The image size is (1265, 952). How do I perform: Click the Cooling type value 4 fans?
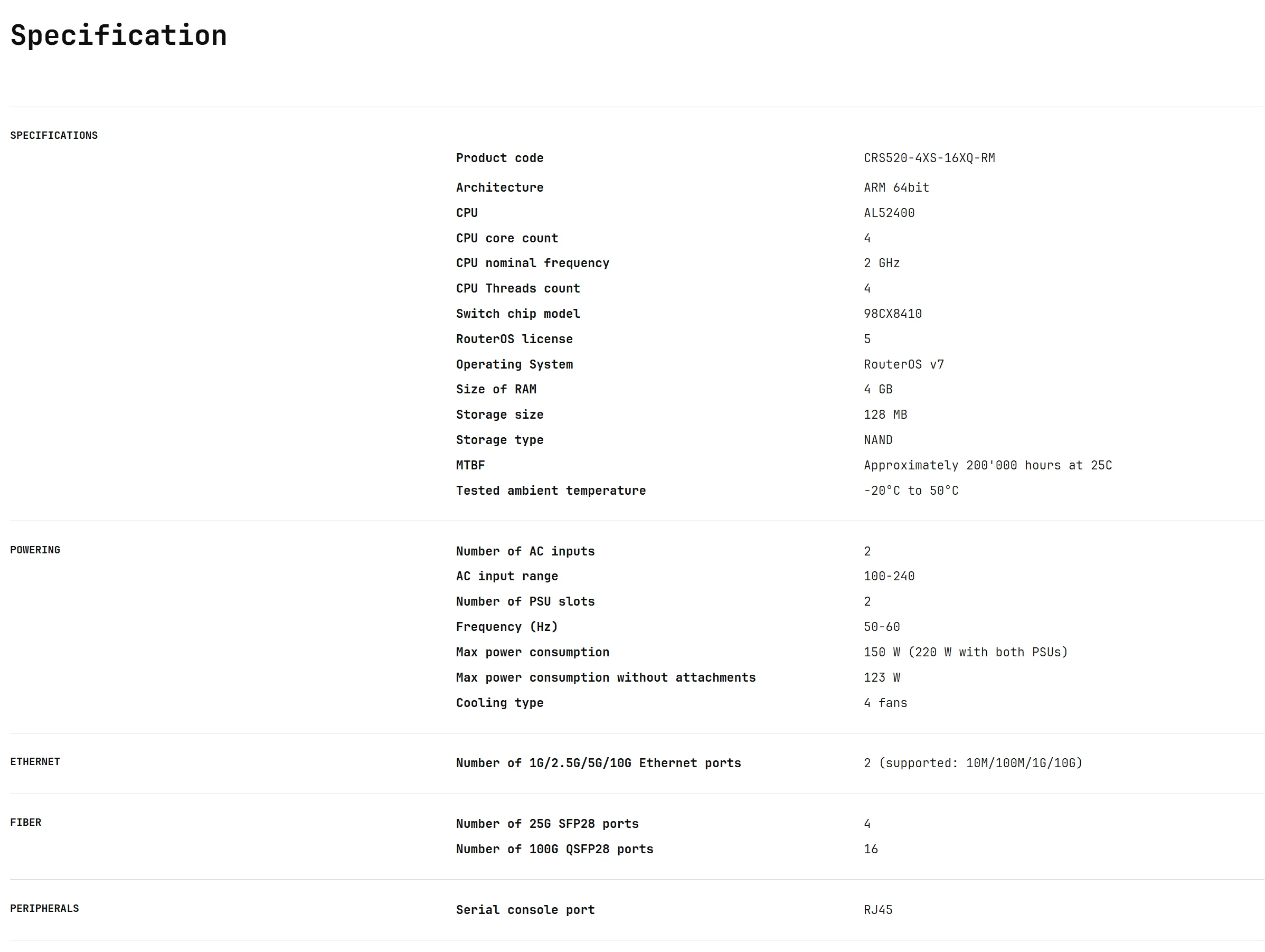coord(885,703)
